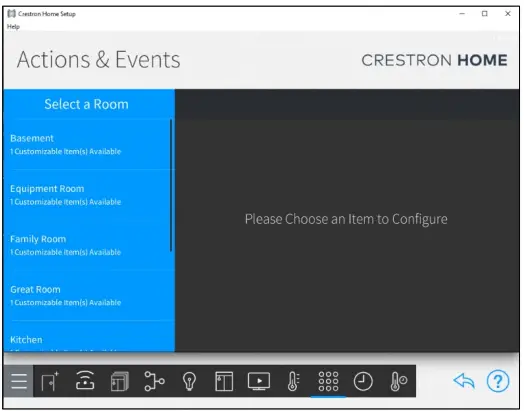Viewport: 524px width, 411px height.
Task: Select the Family Room entry
Action: click(x=87, y=245)
